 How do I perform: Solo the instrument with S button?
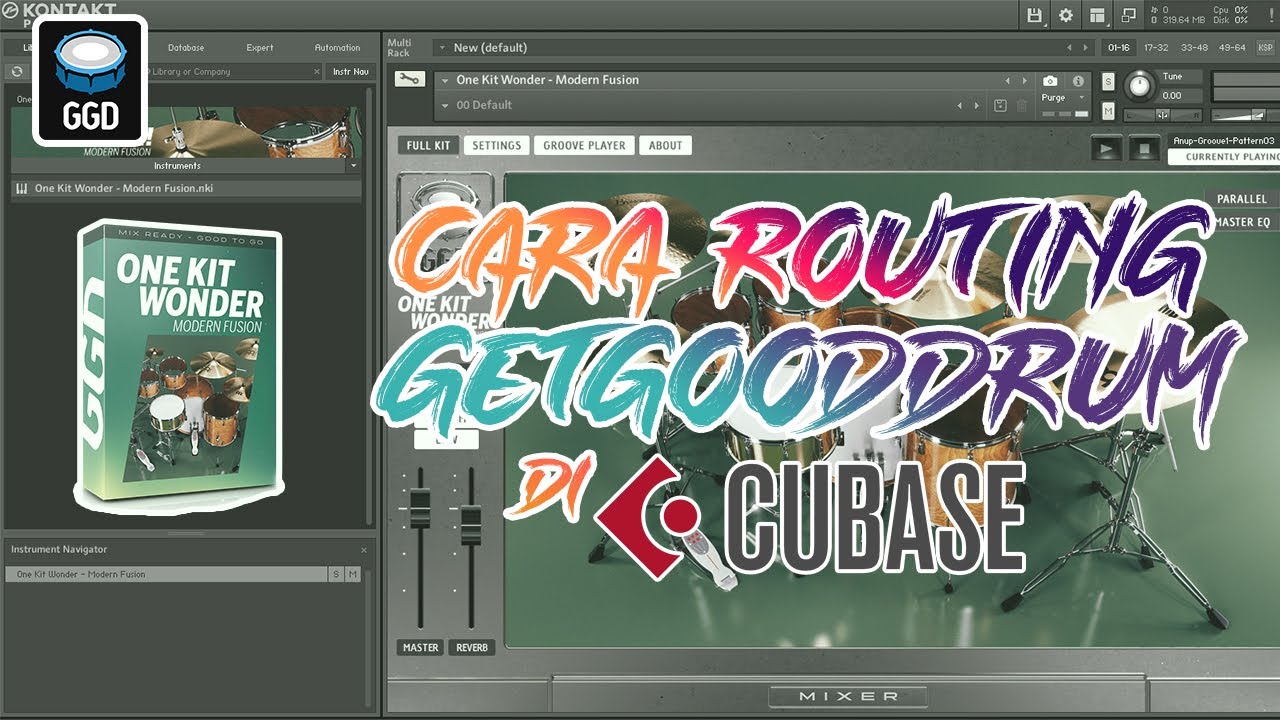pyautogui.click(x=1108, y=81)
